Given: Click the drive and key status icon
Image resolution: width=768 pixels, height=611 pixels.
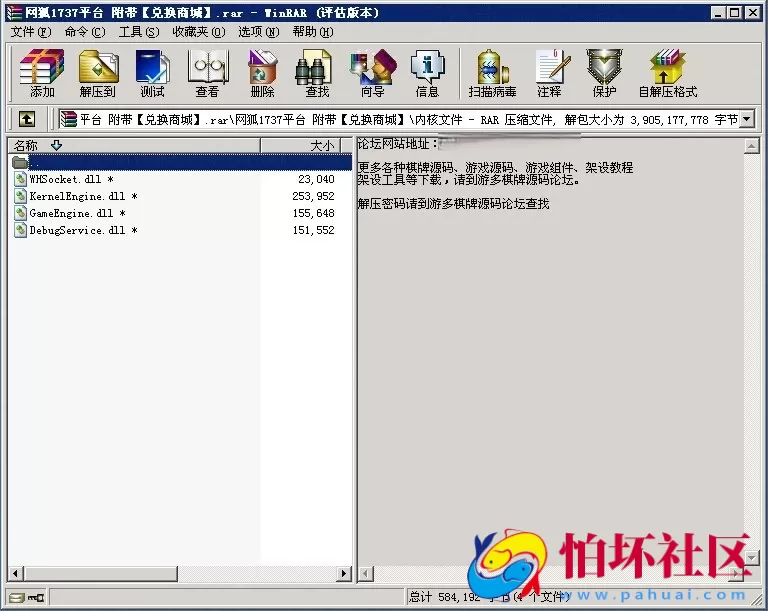Looking at the screenshot, I should click(x=27, y=597).
